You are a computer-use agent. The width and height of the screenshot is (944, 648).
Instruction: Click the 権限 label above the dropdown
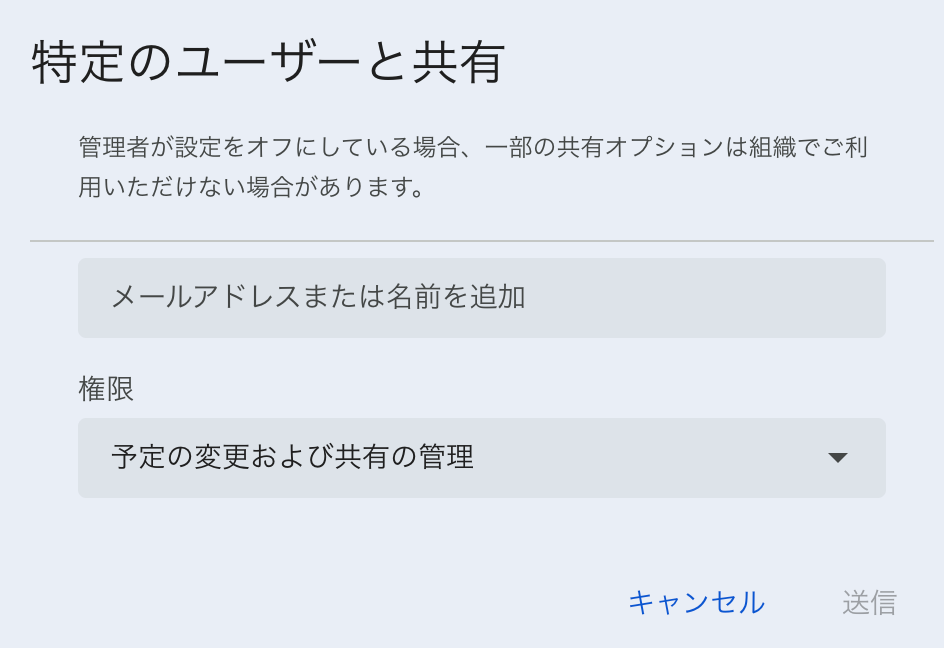point(106,389)
